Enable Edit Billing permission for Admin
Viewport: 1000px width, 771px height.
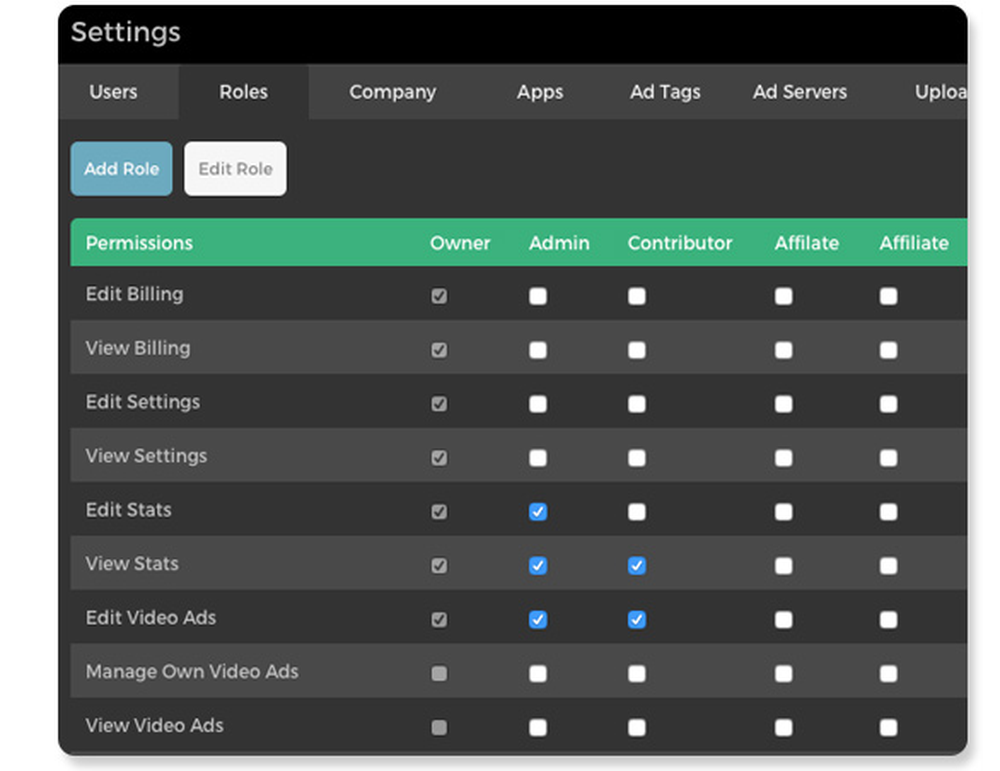tap(538, 296)
